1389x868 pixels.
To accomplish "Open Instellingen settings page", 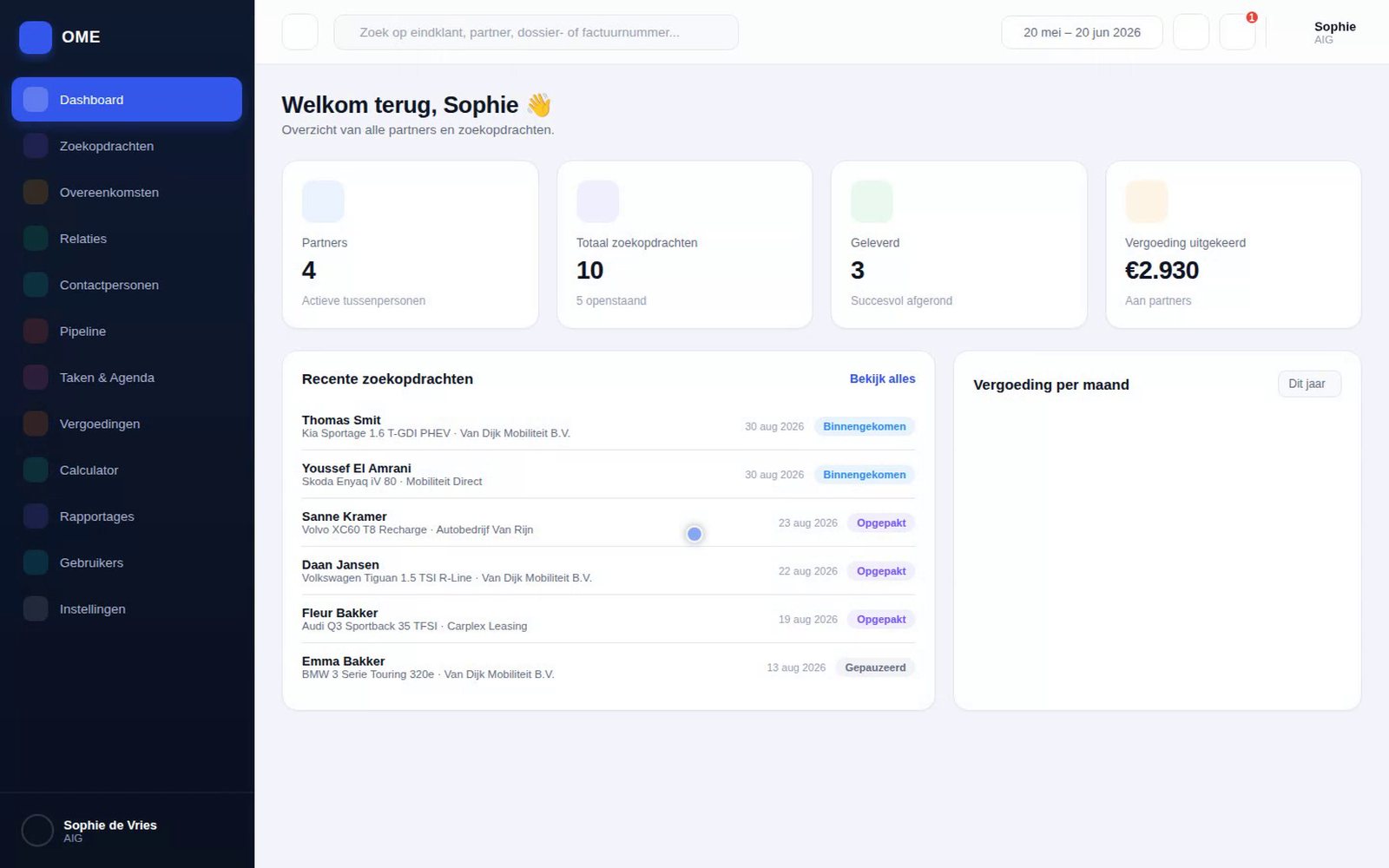I will [x=127, y=608].
